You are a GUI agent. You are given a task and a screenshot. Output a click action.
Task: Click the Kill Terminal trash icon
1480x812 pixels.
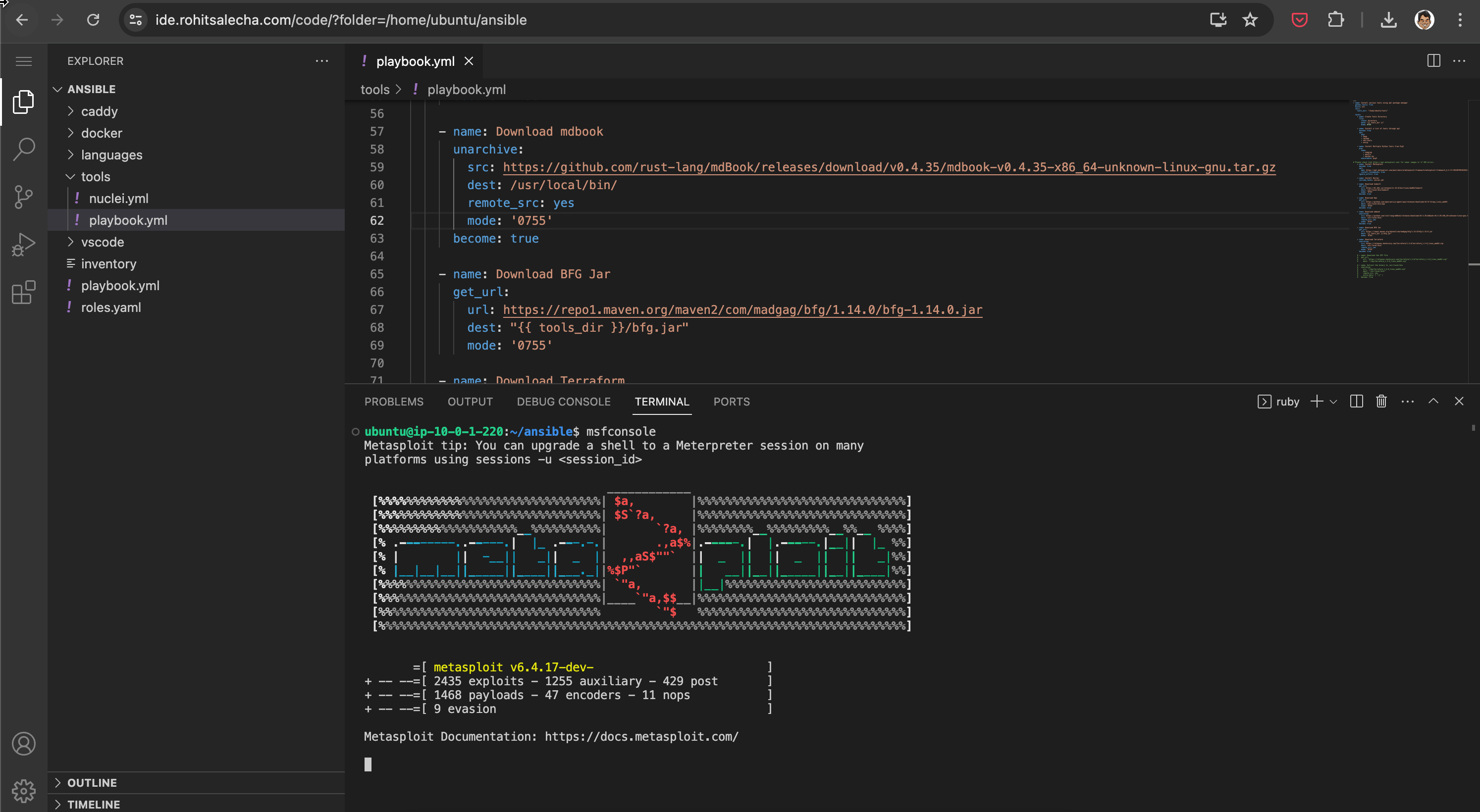(x=1381, y=402)
